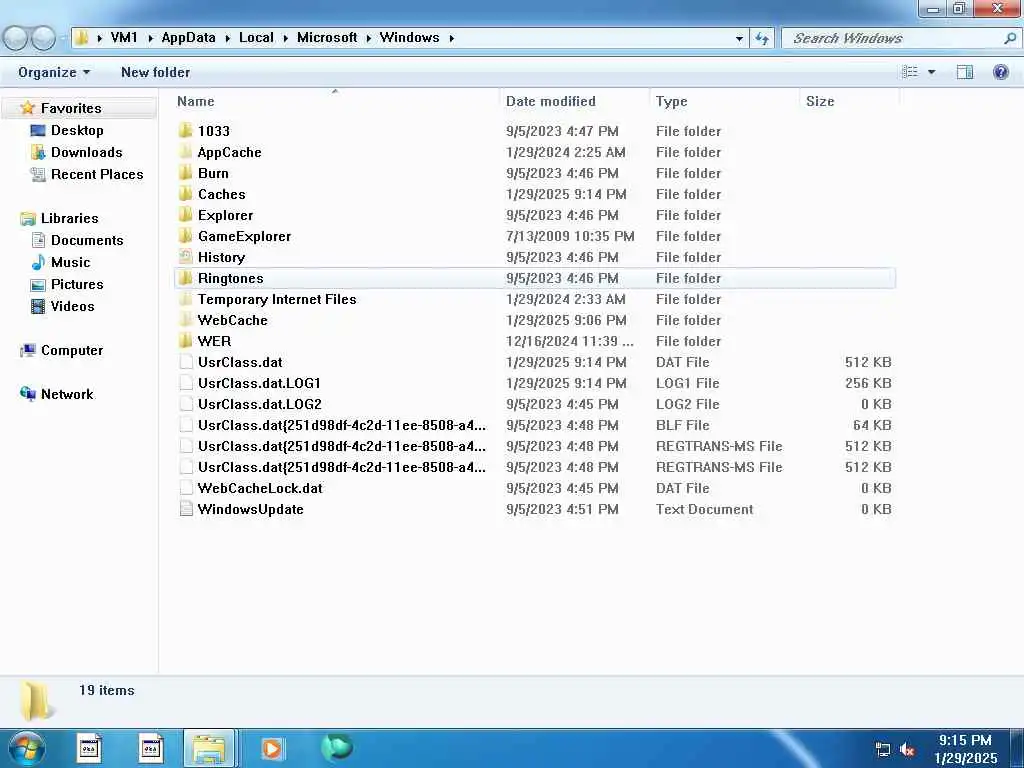Expand the arrow after Microsoft in address bar
The height and width of the screenshot is (768, 1024).
[368, 39]
